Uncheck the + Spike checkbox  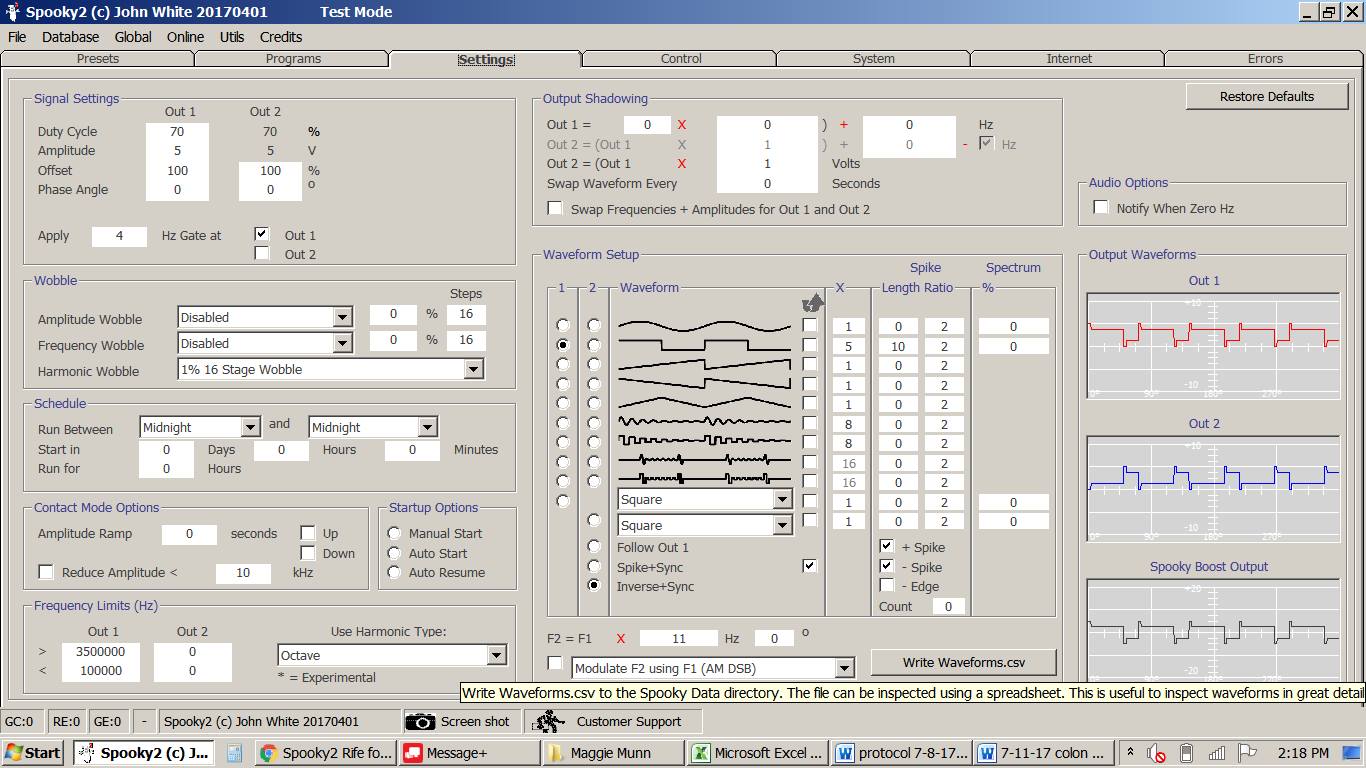[886, 546]
